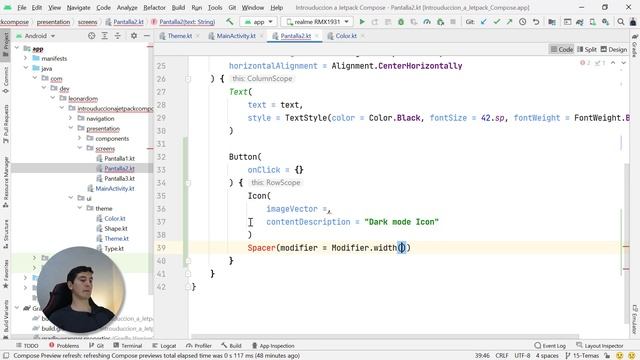The image size is (640, 360).
Task: Click Collapse All in Project panel
Action: pyautogui.click(x=118, y=36)
